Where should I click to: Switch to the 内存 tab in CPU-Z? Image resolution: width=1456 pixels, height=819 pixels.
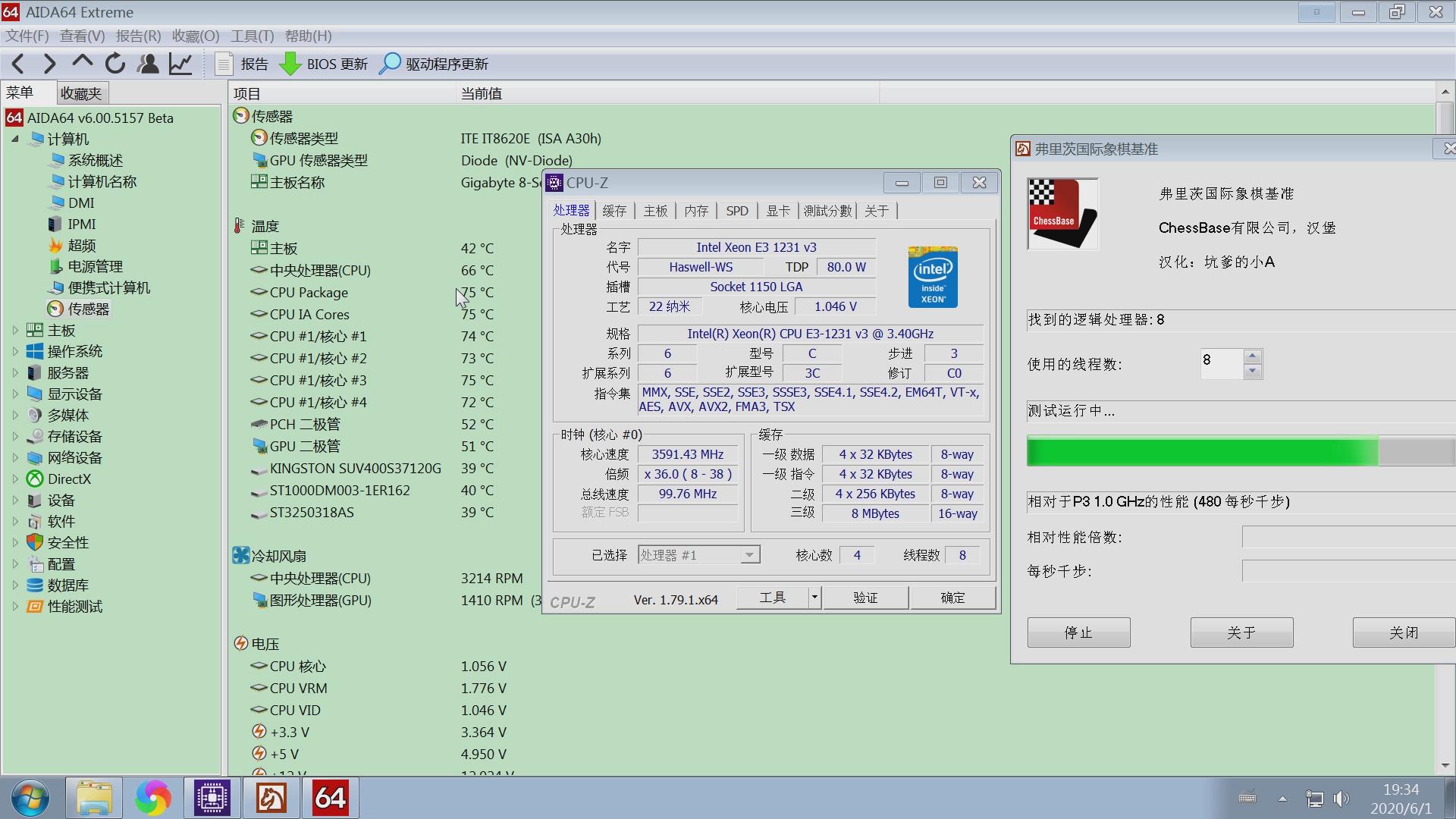695,211
